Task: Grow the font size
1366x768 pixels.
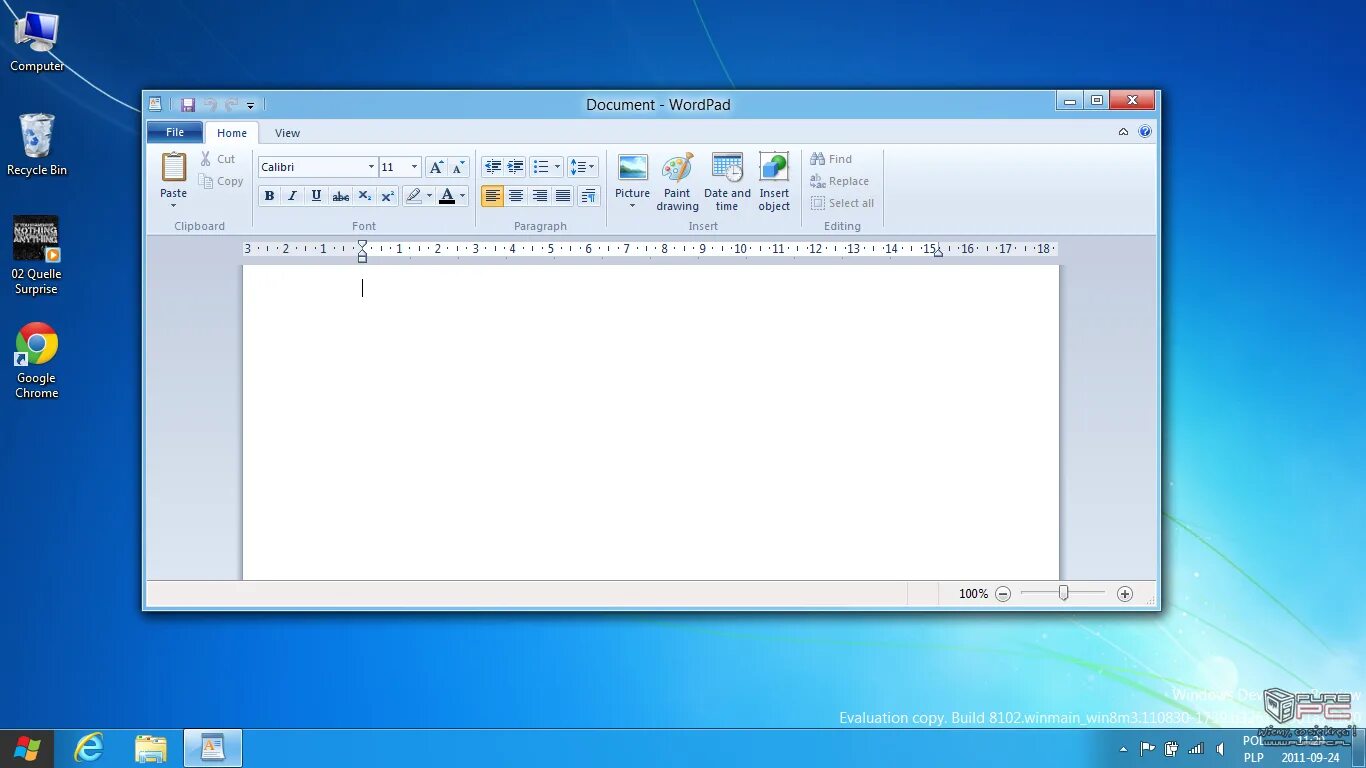Action: coord(436,167)
